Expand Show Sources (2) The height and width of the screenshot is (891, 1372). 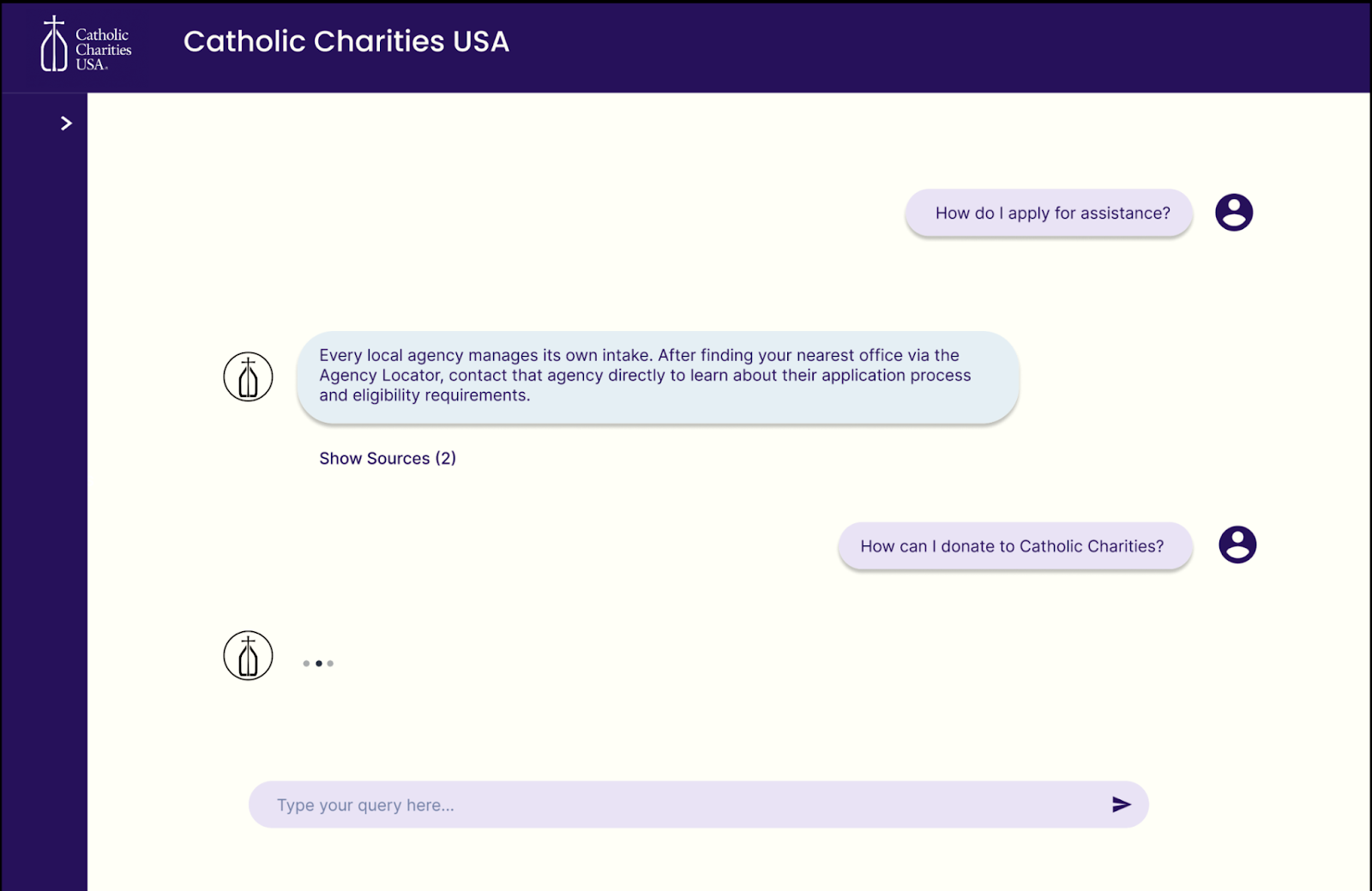388,459
